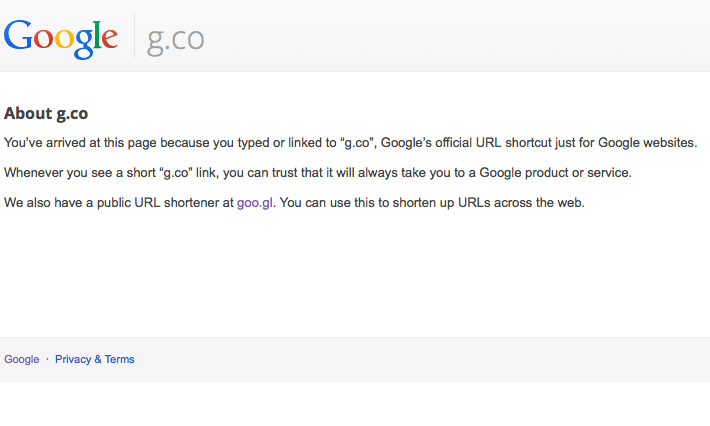Follow the Google link in the footer

point(22,359)
